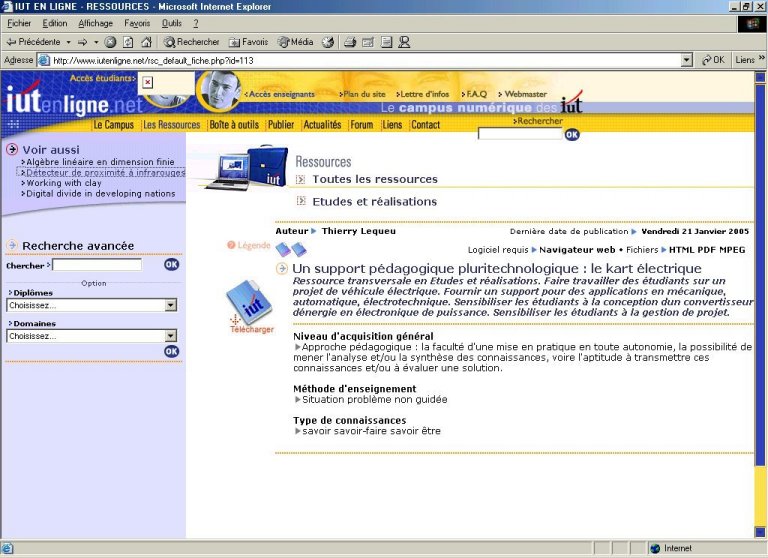Click the book file-type icons beside Légende
This screenshot has height=558, width=768.
click(x=291, y=249)
